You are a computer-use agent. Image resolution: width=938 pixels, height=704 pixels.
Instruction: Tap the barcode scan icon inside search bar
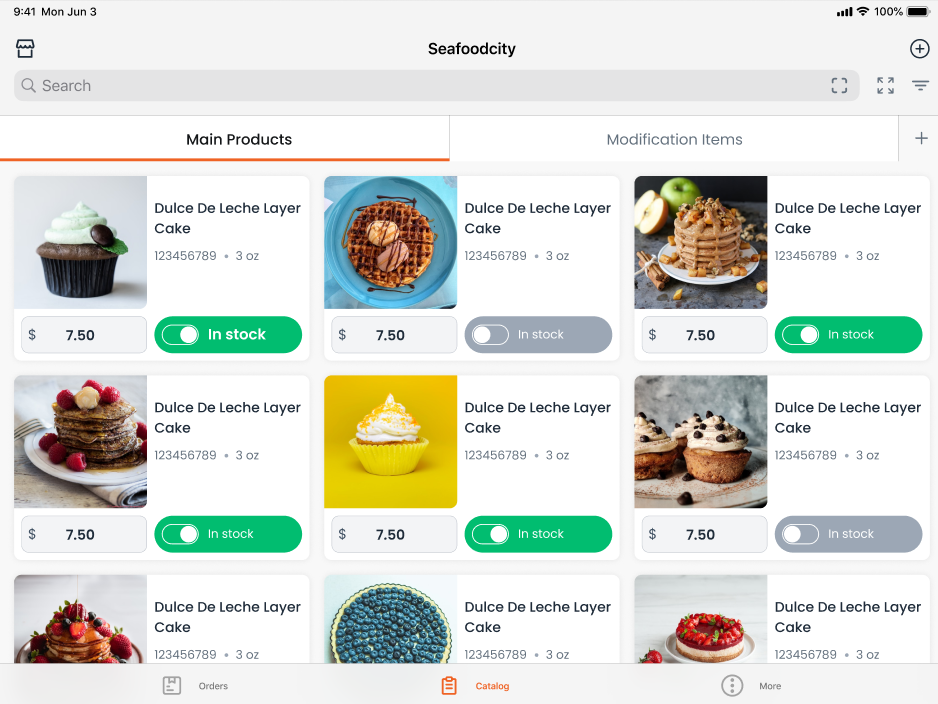click(x=839, y=86)
